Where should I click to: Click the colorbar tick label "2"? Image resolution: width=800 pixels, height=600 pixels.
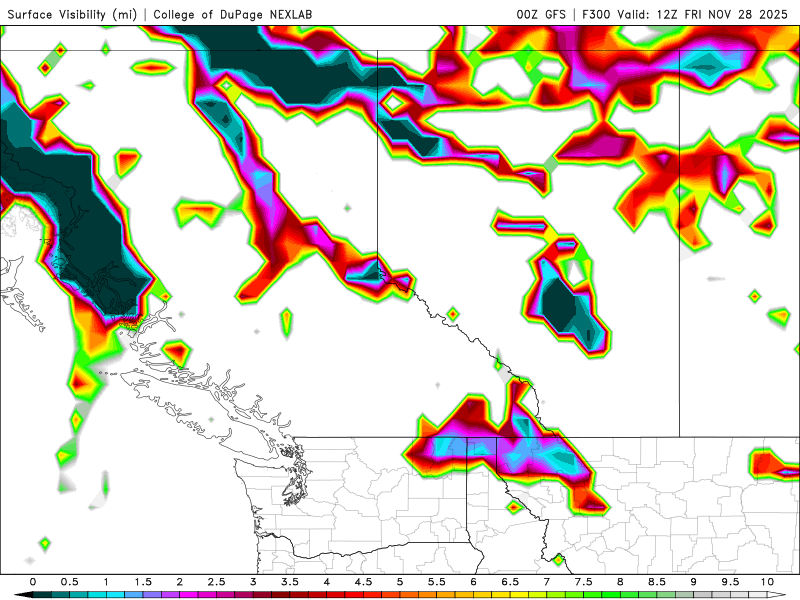click(x=180, y=582)
